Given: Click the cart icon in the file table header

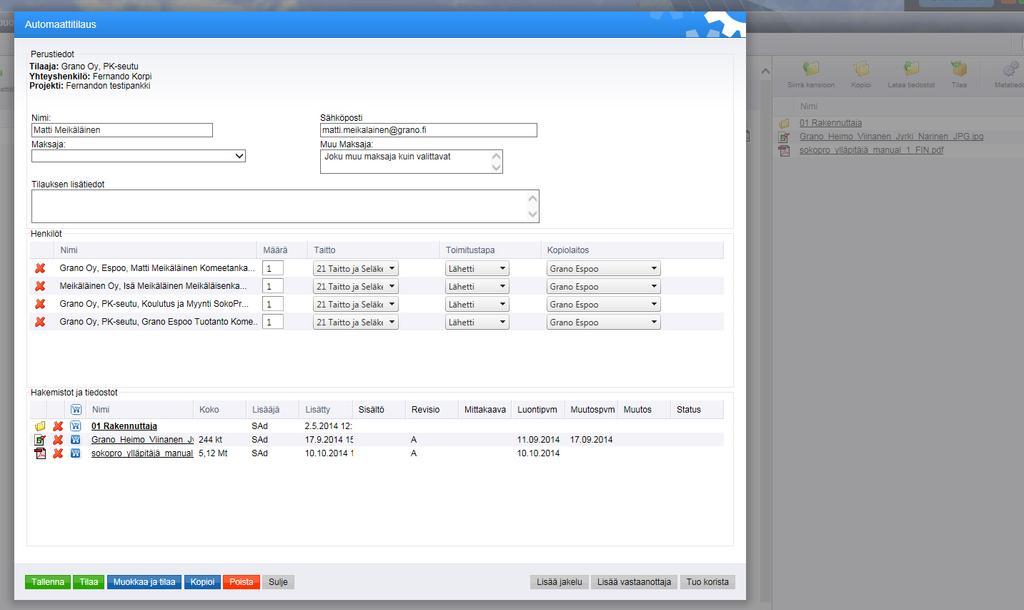Looking at the screenshot, I should (76, 409).
